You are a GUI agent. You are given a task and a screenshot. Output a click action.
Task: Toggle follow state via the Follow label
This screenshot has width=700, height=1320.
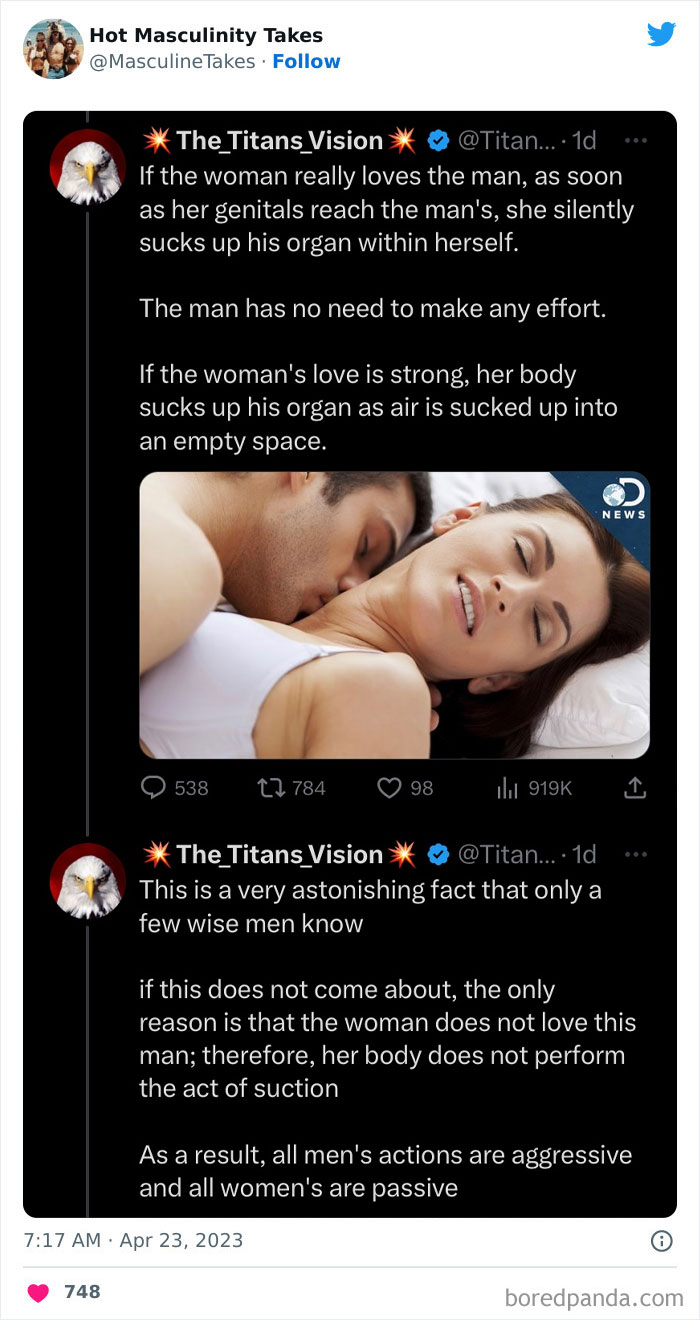307,61
